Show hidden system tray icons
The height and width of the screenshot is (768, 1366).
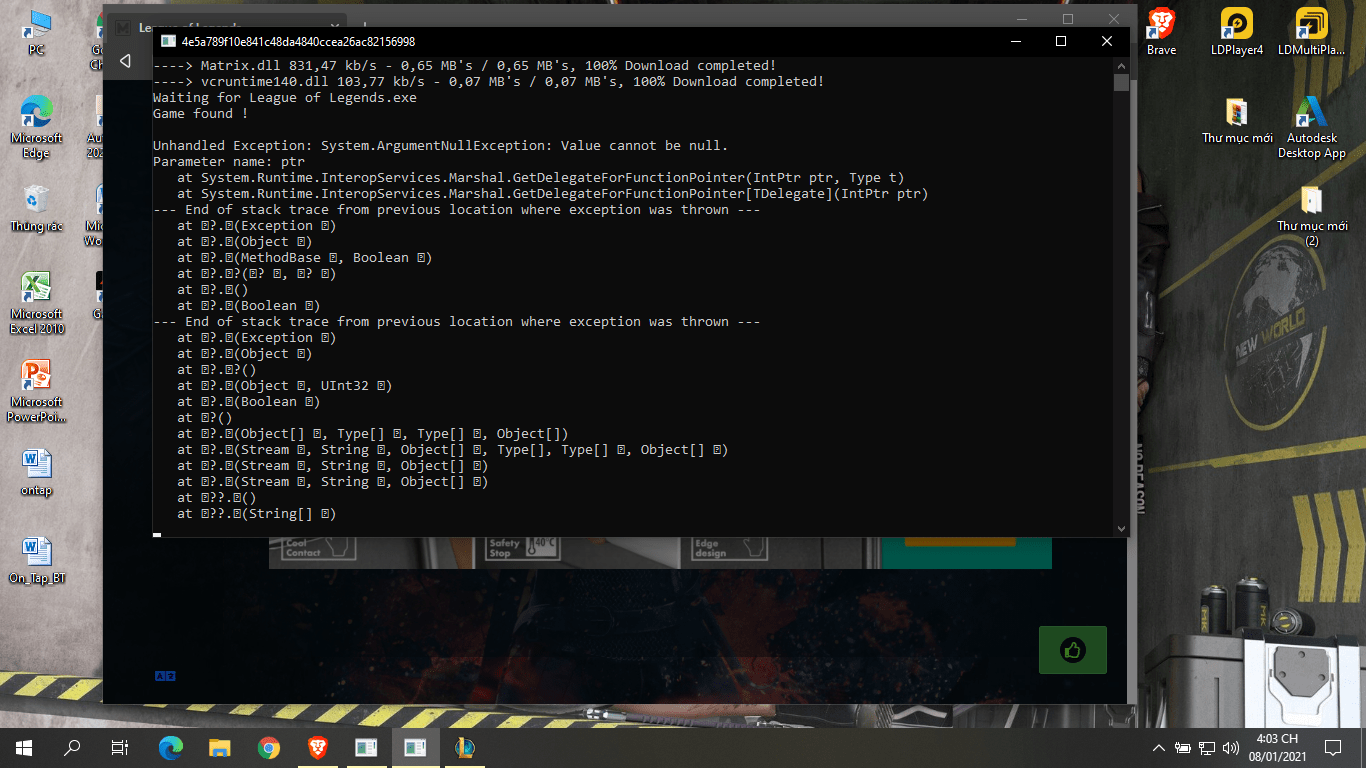pos(1158,747)
